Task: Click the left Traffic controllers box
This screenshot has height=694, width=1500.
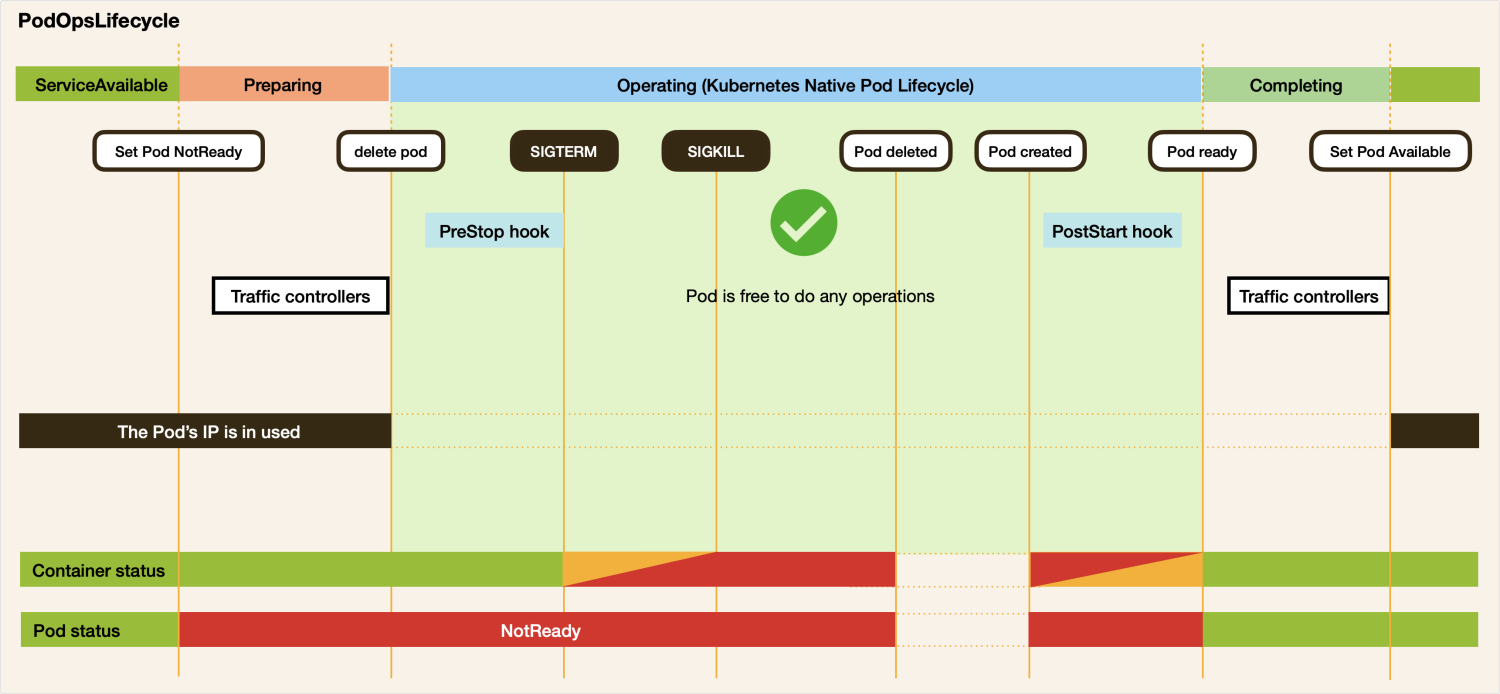Action: point(300,295)
